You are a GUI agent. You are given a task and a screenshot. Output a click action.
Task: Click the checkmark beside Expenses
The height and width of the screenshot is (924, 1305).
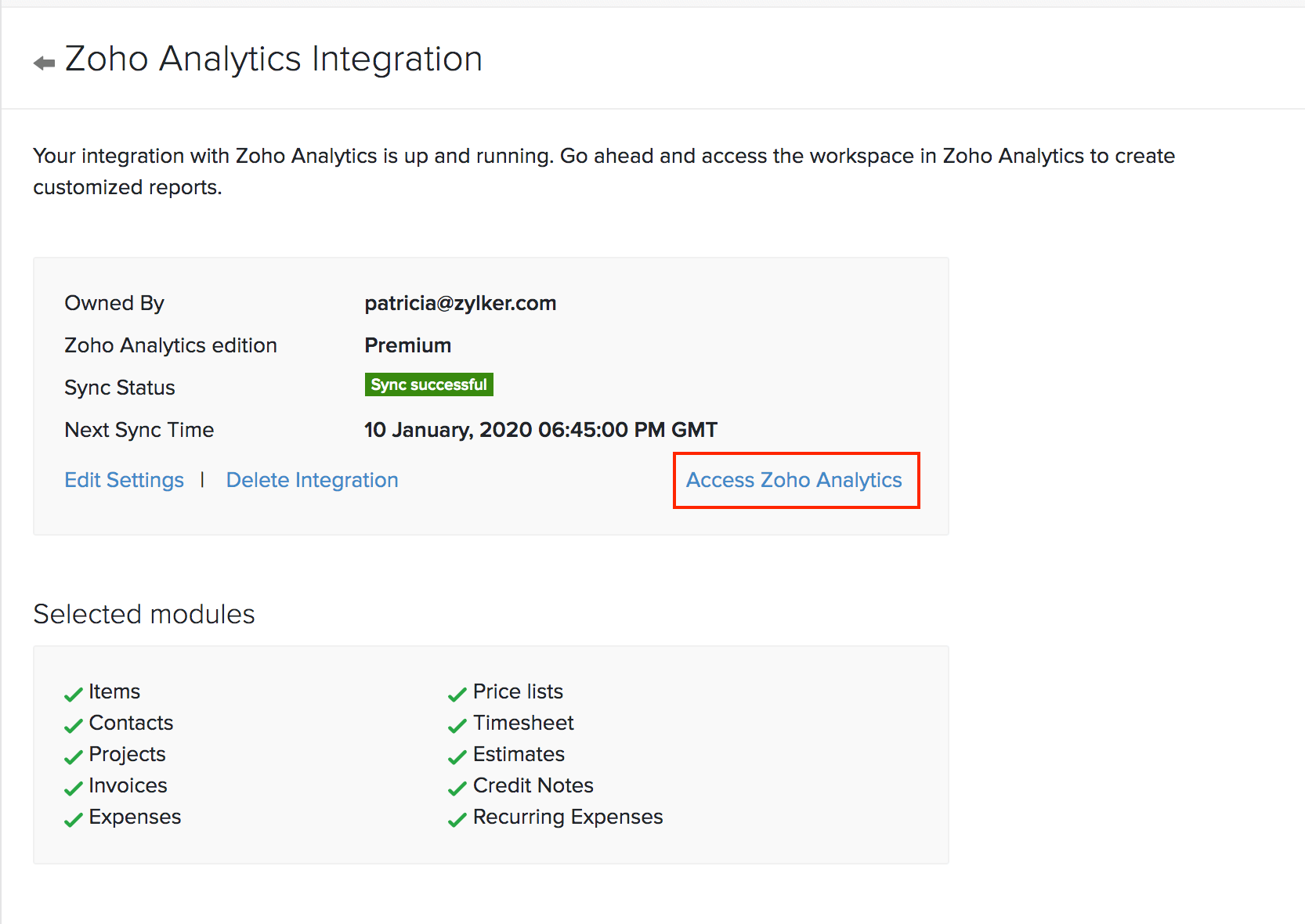(73, 819)
